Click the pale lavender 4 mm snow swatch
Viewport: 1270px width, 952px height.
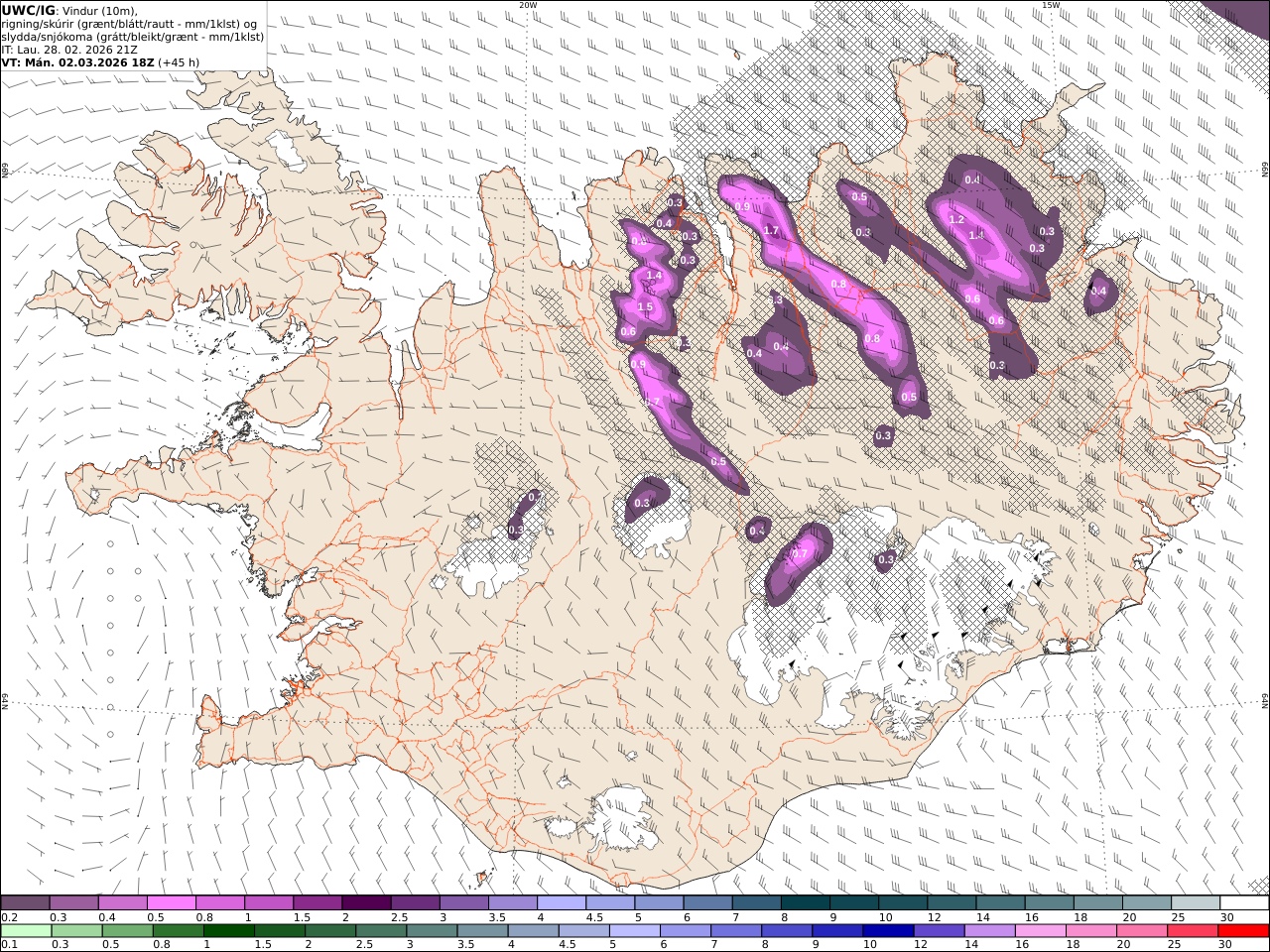point(562,903)
